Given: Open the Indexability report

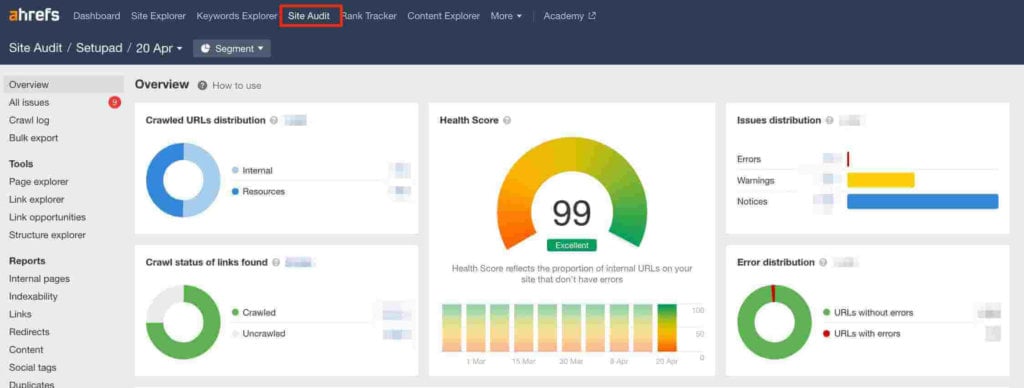Looking at the screenshot, I should pos(33,297).
